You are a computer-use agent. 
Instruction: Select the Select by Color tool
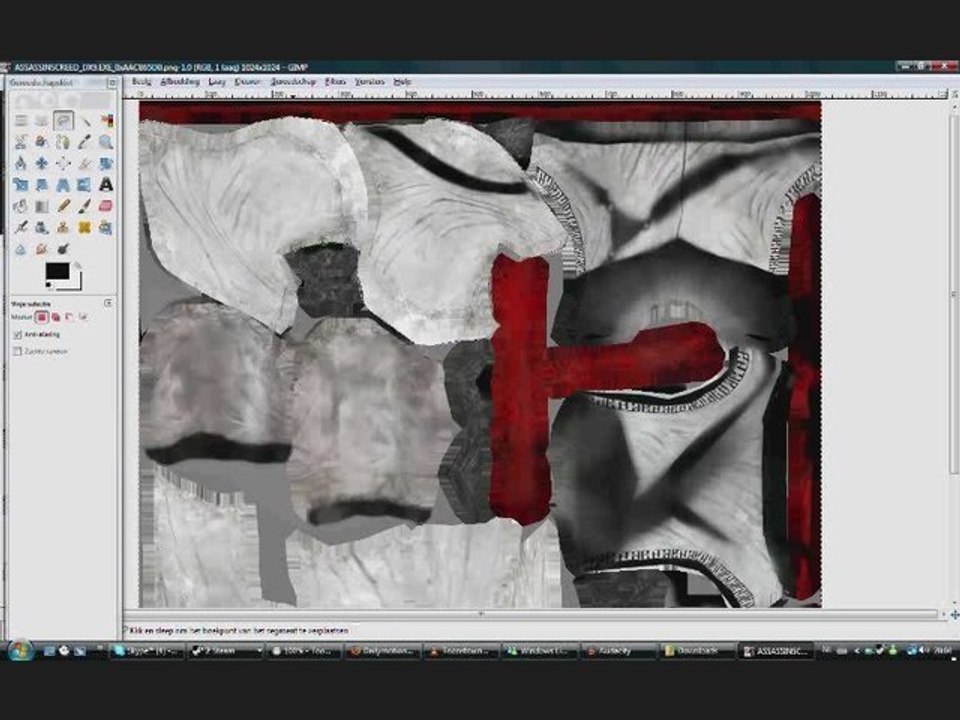(x=106, y=121)
